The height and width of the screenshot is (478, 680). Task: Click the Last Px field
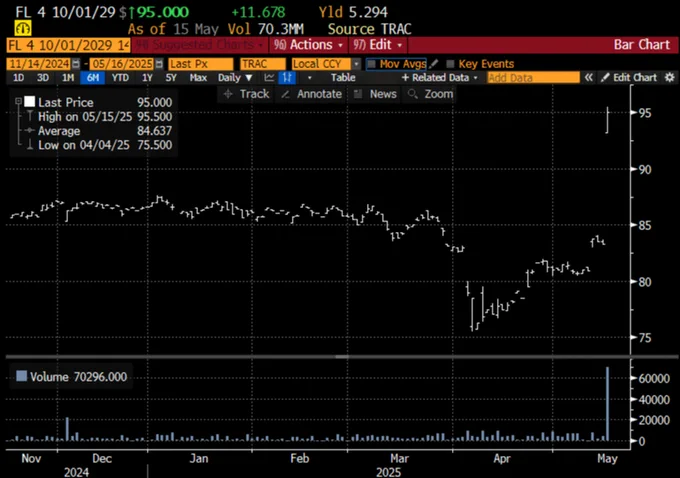201,64
